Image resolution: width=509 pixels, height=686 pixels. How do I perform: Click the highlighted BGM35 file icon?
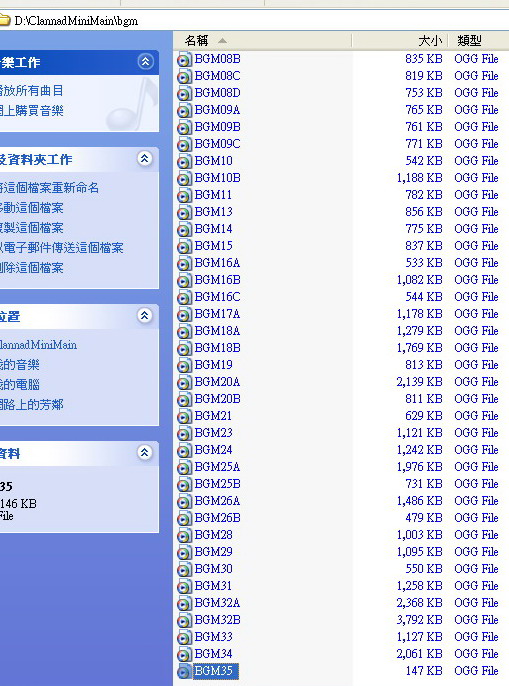point(184,671)
